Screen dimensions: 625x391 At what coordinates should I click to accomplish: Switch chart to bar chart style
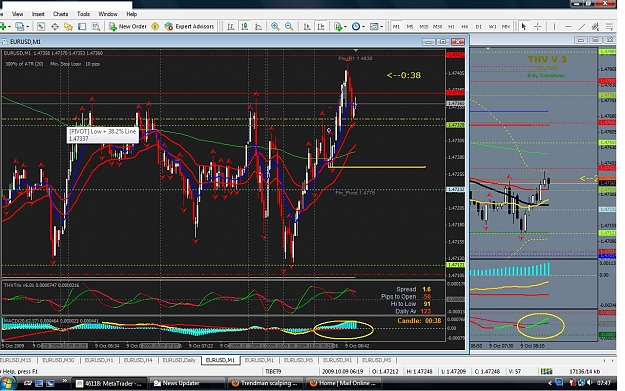(x=231, y=27)
